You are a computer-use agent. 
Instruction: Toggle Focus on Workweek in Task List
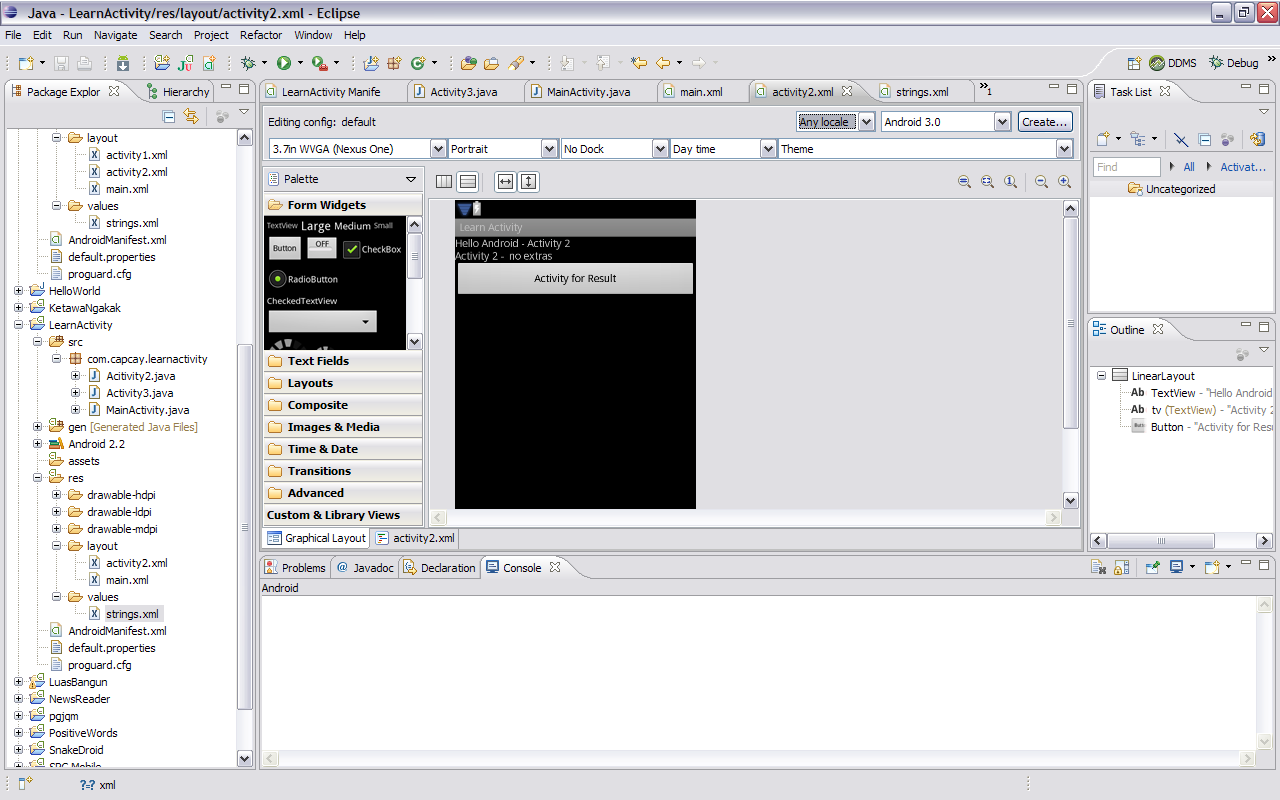pos(1228,139)
